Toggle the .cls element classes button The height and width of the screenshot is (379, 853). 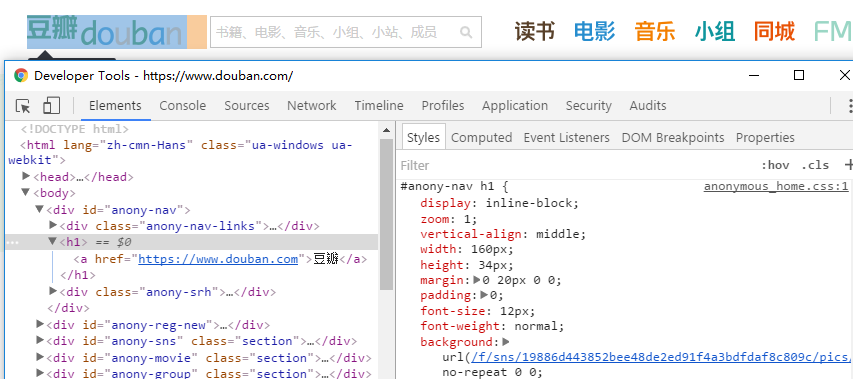point(815,165)
